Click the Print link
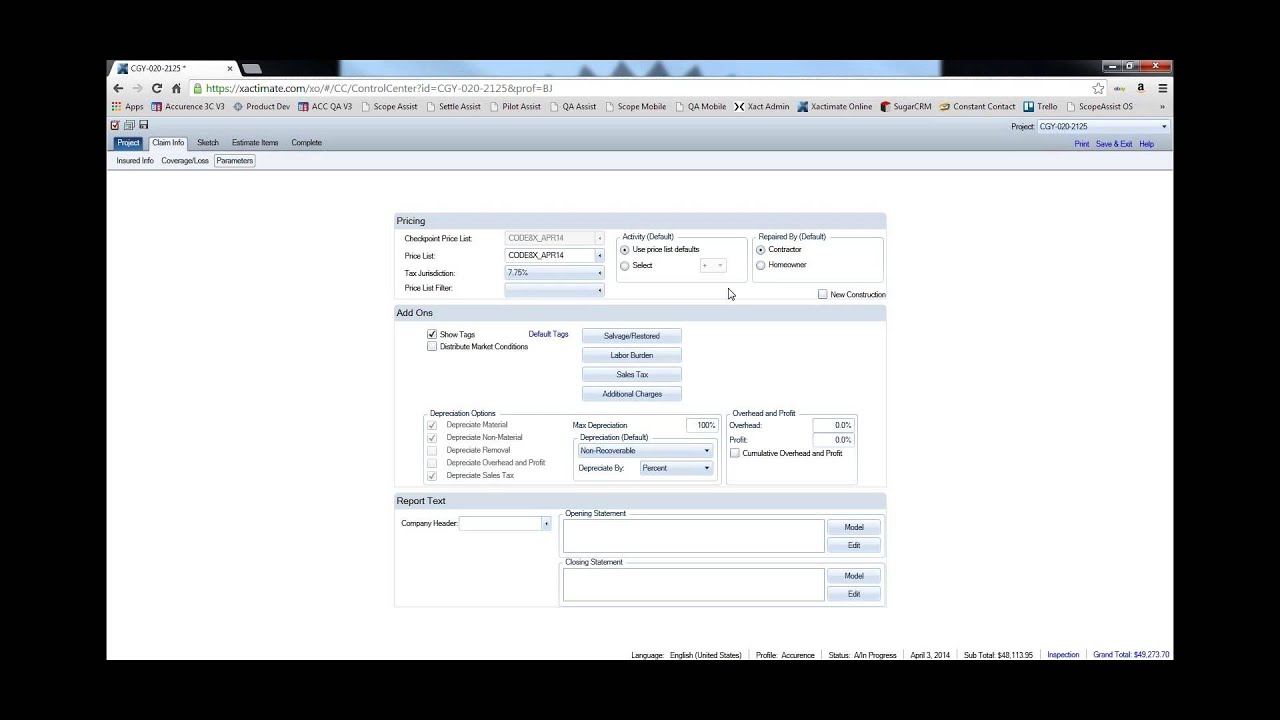The width and height of the screenshot is (1280, 720). click(x=1082, y=144)
